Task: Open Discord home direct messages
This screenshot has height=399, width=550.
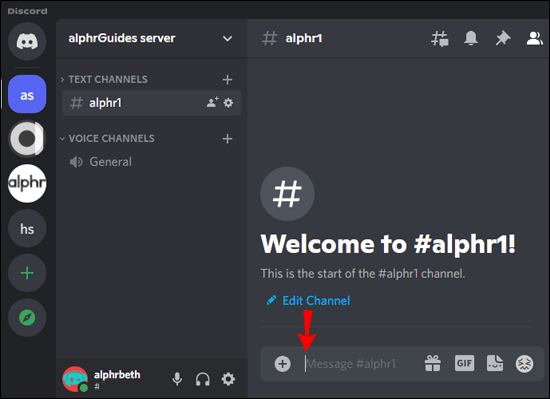Action: pos(27,42)
